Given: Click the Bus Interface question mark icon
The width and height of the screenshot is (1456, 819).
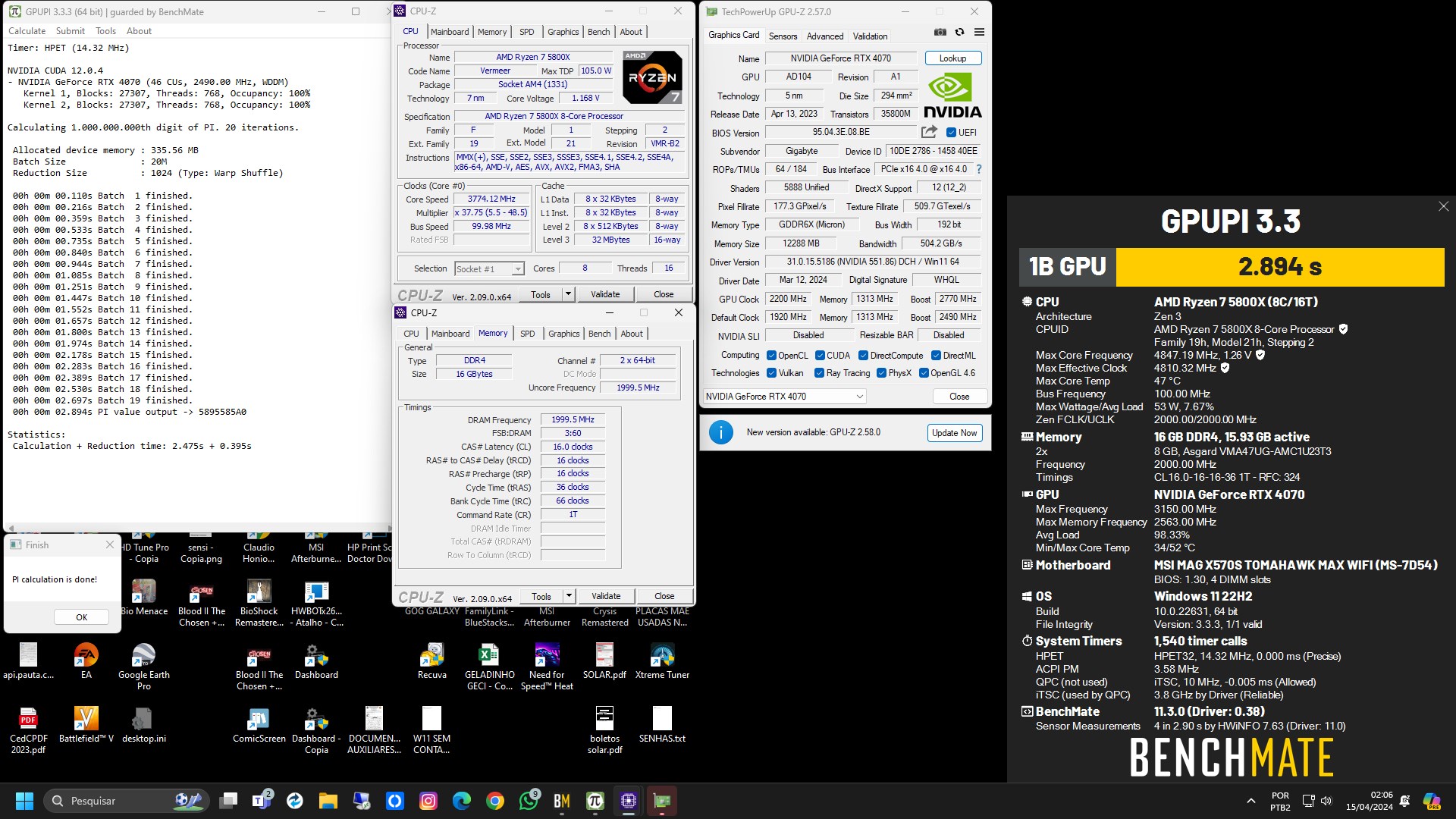Looking at the screenshot, I should click(x=978, y=169).
